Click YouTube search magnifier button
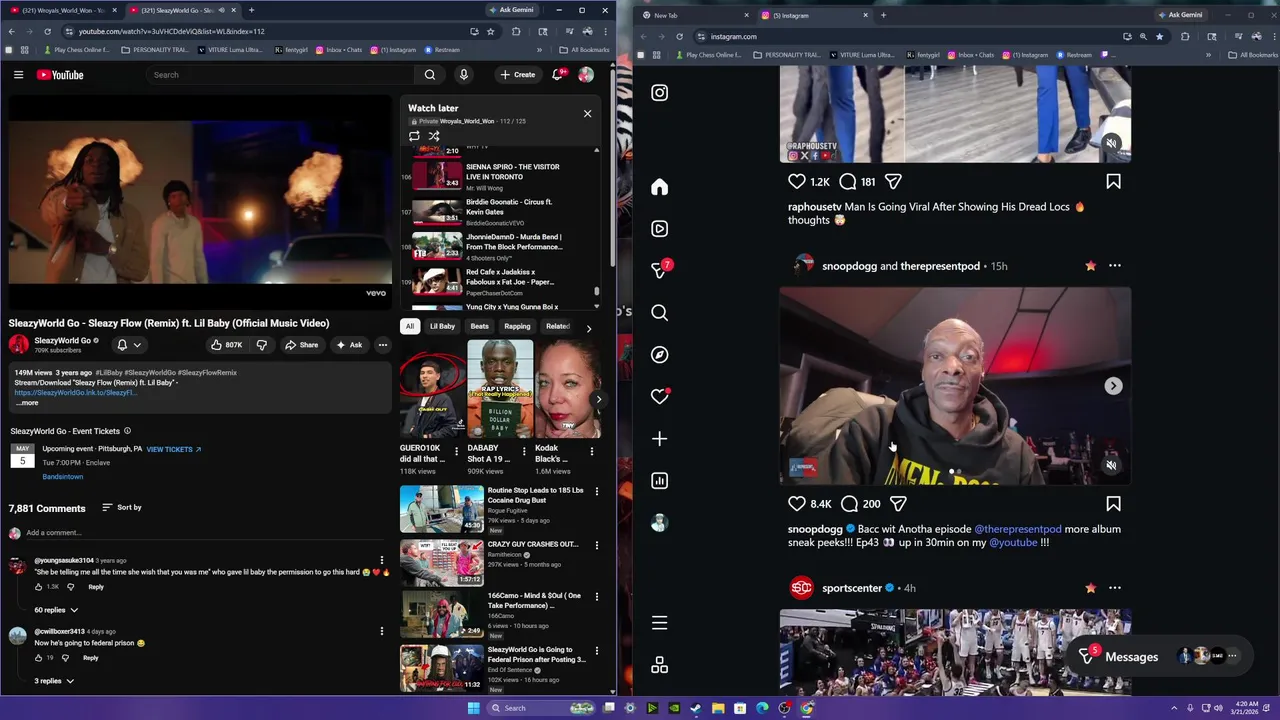This screenshot has height=720, width=1280. coord(430,75)
